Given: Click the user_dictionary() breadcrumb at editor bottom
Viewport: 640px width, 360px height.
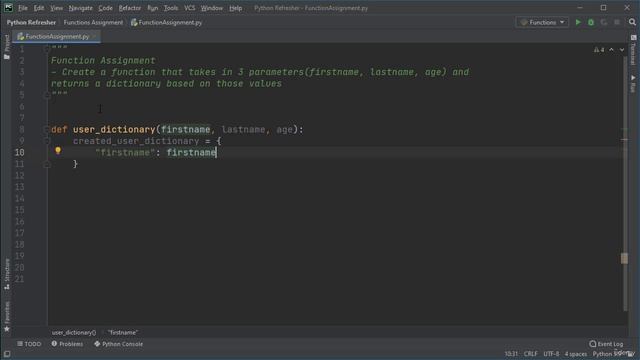Looking at the screenshot, I should pos(74,333).
